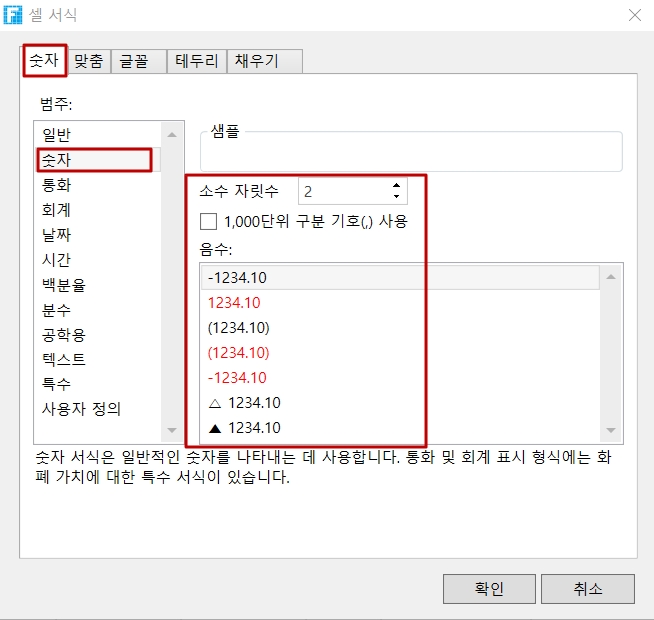Select 통화 category in list
This screenshot has width=654, height=620.
(56, 185)
